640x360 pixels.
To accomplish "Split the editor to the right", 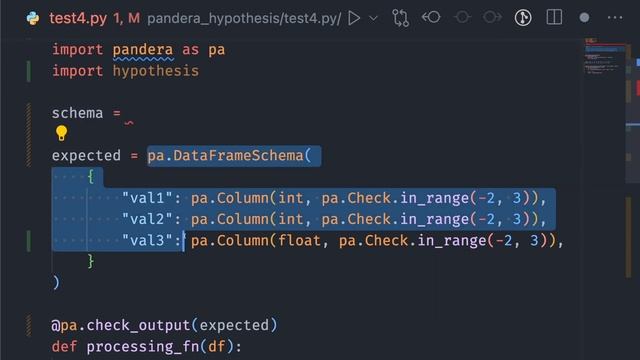I will coord(554,18).
